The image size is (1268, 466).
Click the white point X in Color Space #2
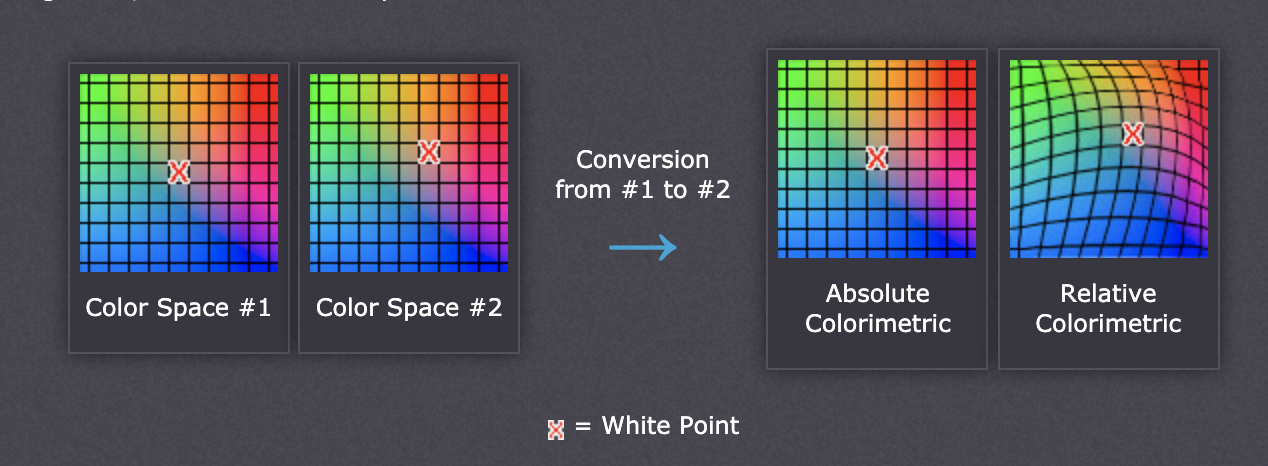point(428,151)
